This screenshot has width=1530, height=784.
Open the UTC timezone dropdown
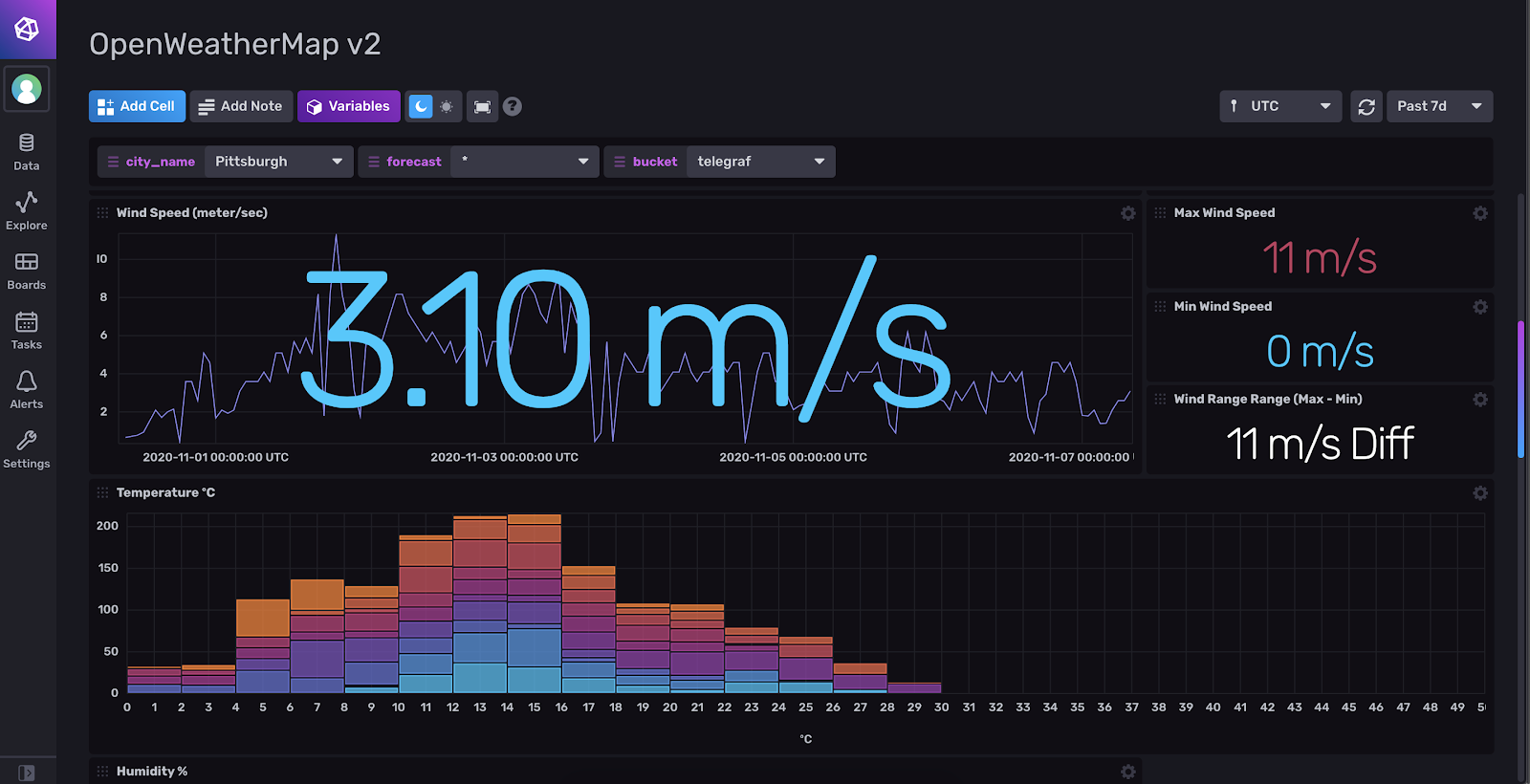pos(1280,106)
